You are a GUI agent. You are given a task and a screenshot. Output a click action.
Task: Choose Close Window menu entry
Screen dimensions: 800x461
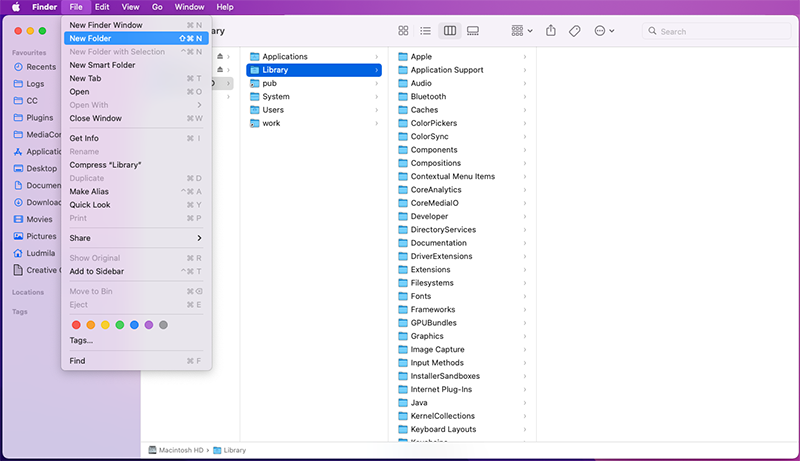tap(136, 118)
